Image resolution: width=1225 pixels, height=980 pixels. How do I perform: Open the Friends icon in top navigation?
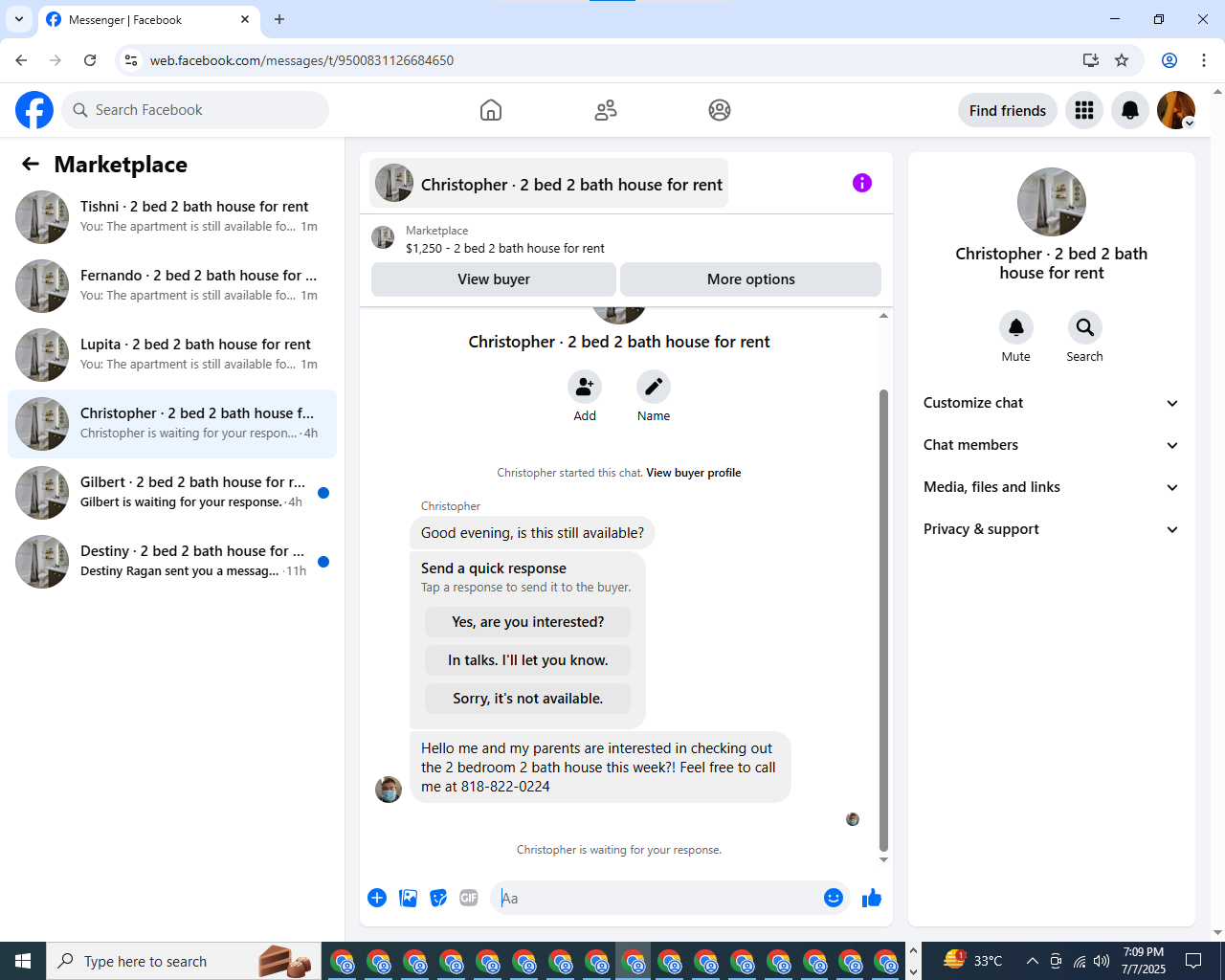[x=606, y=110]
